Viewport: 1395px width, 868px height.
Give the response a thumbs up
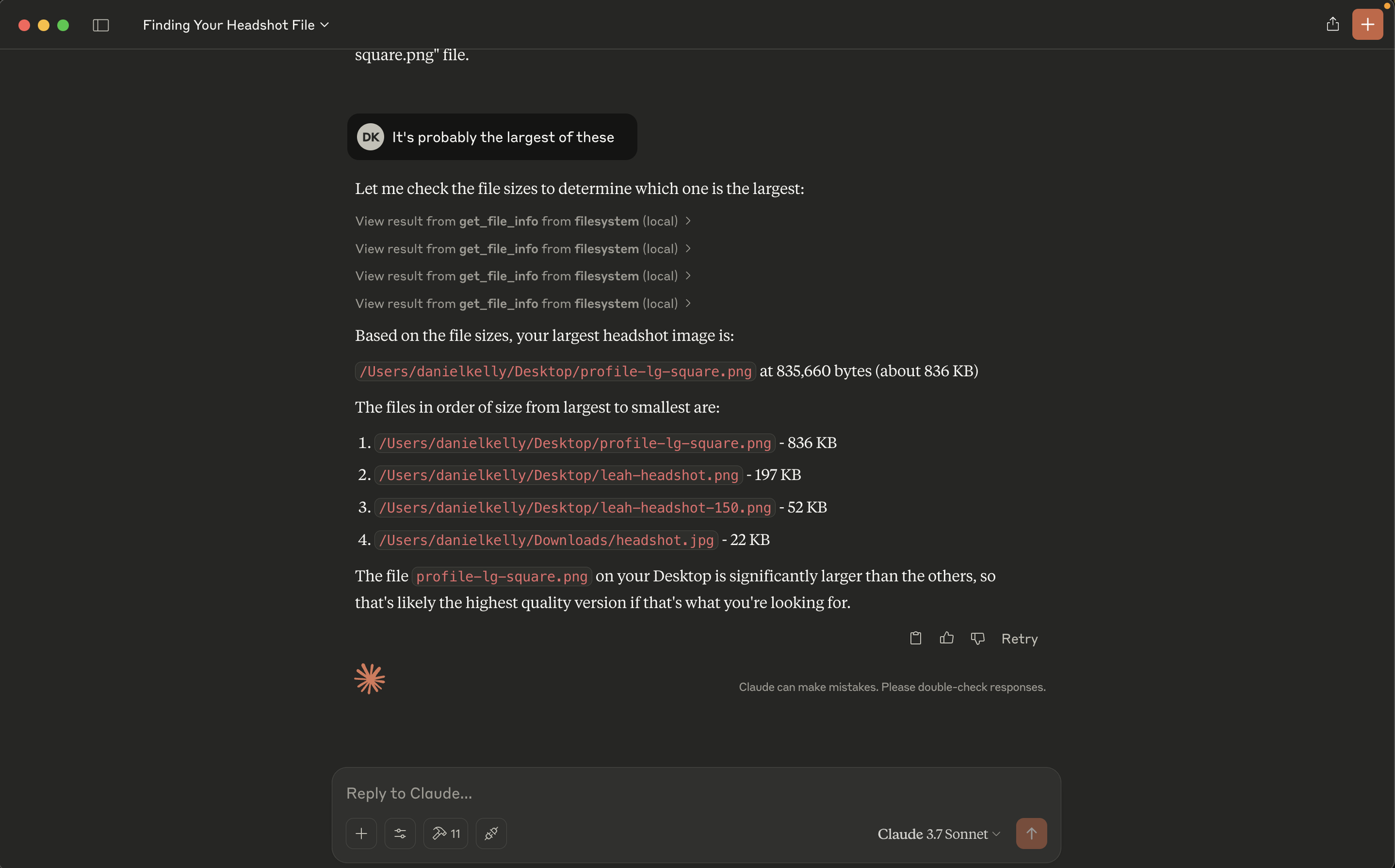click(x=946, y=639)
